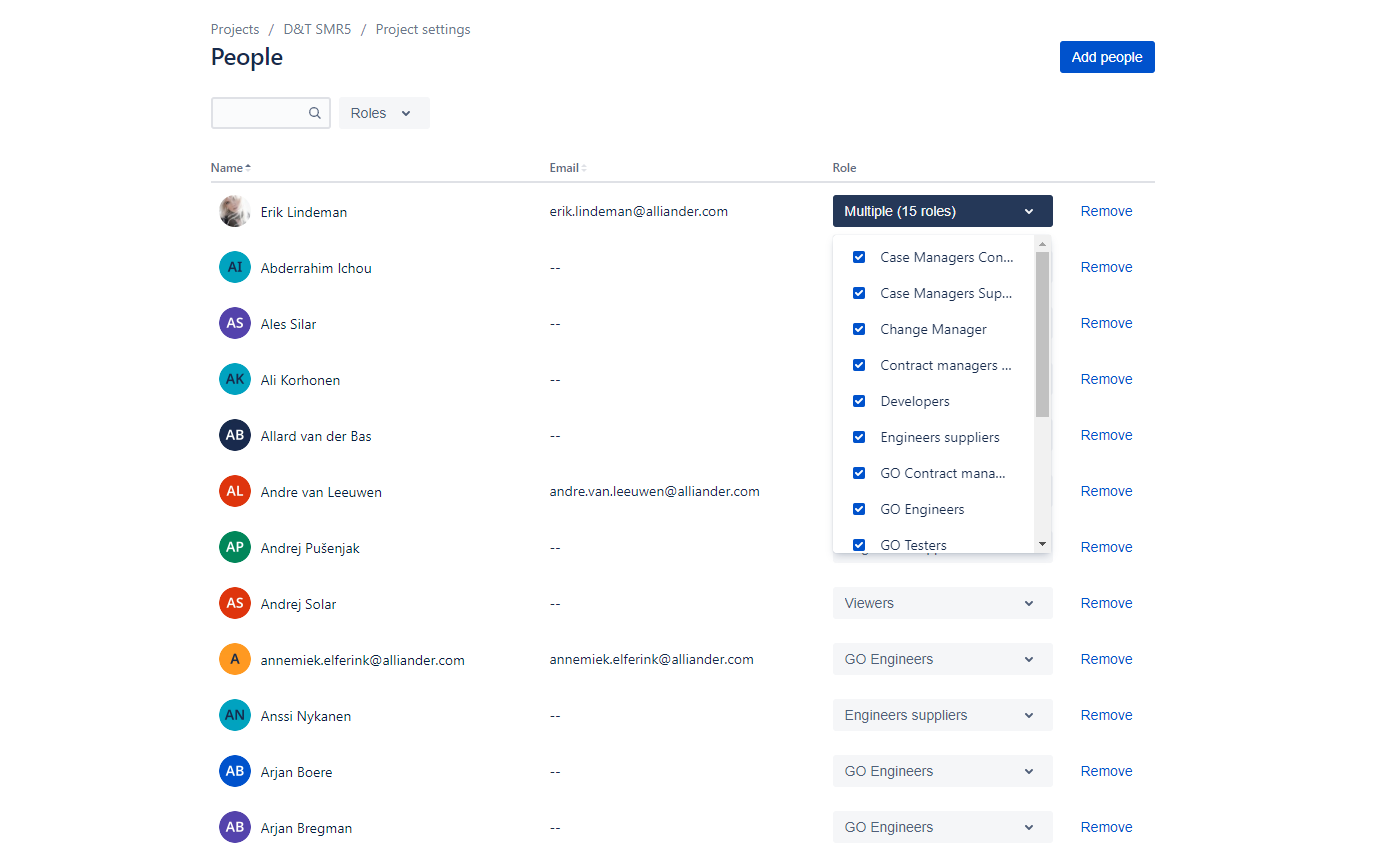The image size is (1374, 851).
Task: Uncheck the Engineers suppliers checkbox
Action: [858, 437]
